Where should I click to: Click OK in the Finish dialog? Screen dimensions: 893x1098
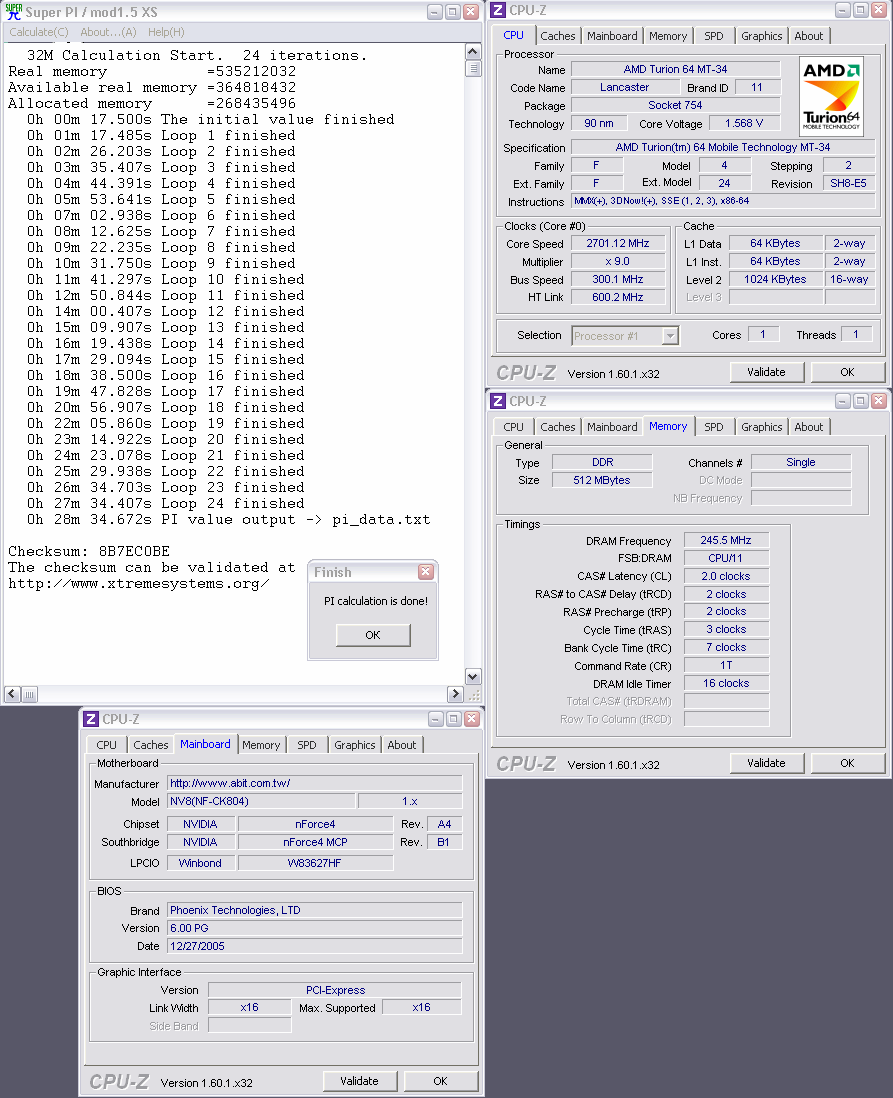[373, 635]
